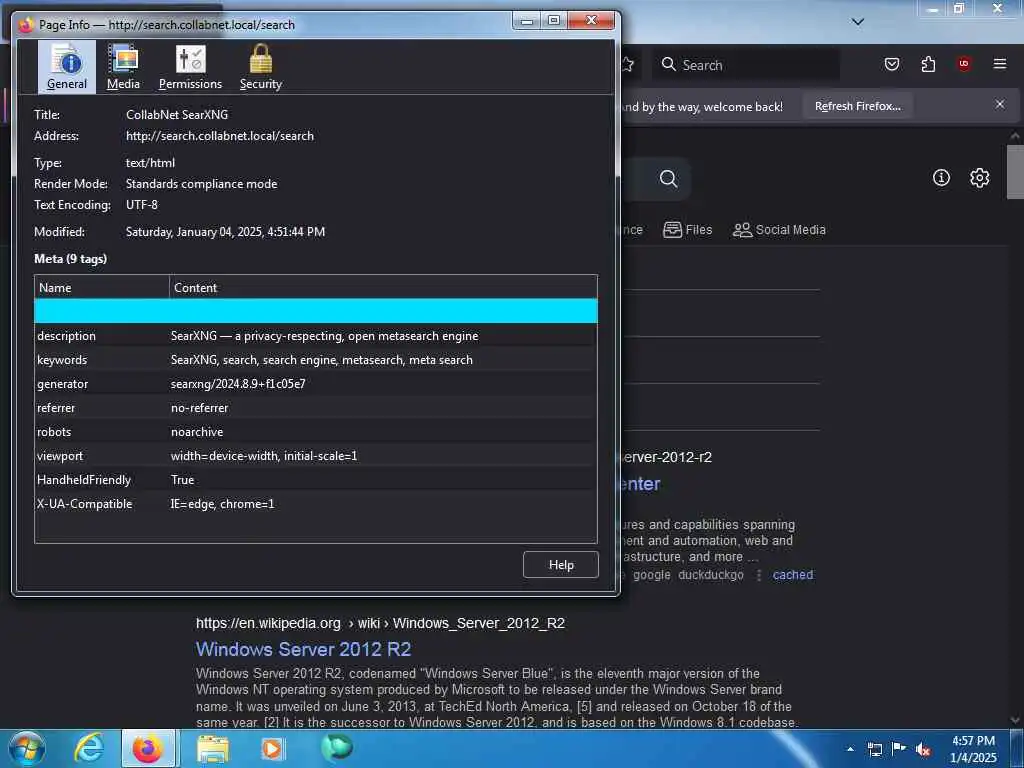Dismiss the welcome back notification bar

coord(1000,104)
